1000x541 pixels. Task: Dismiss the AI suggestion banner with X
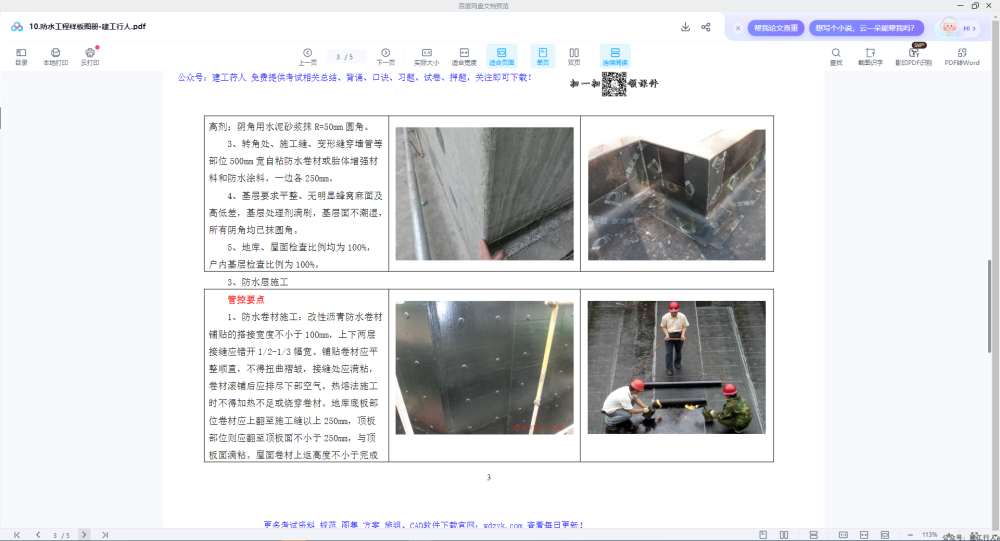[738, 28]
